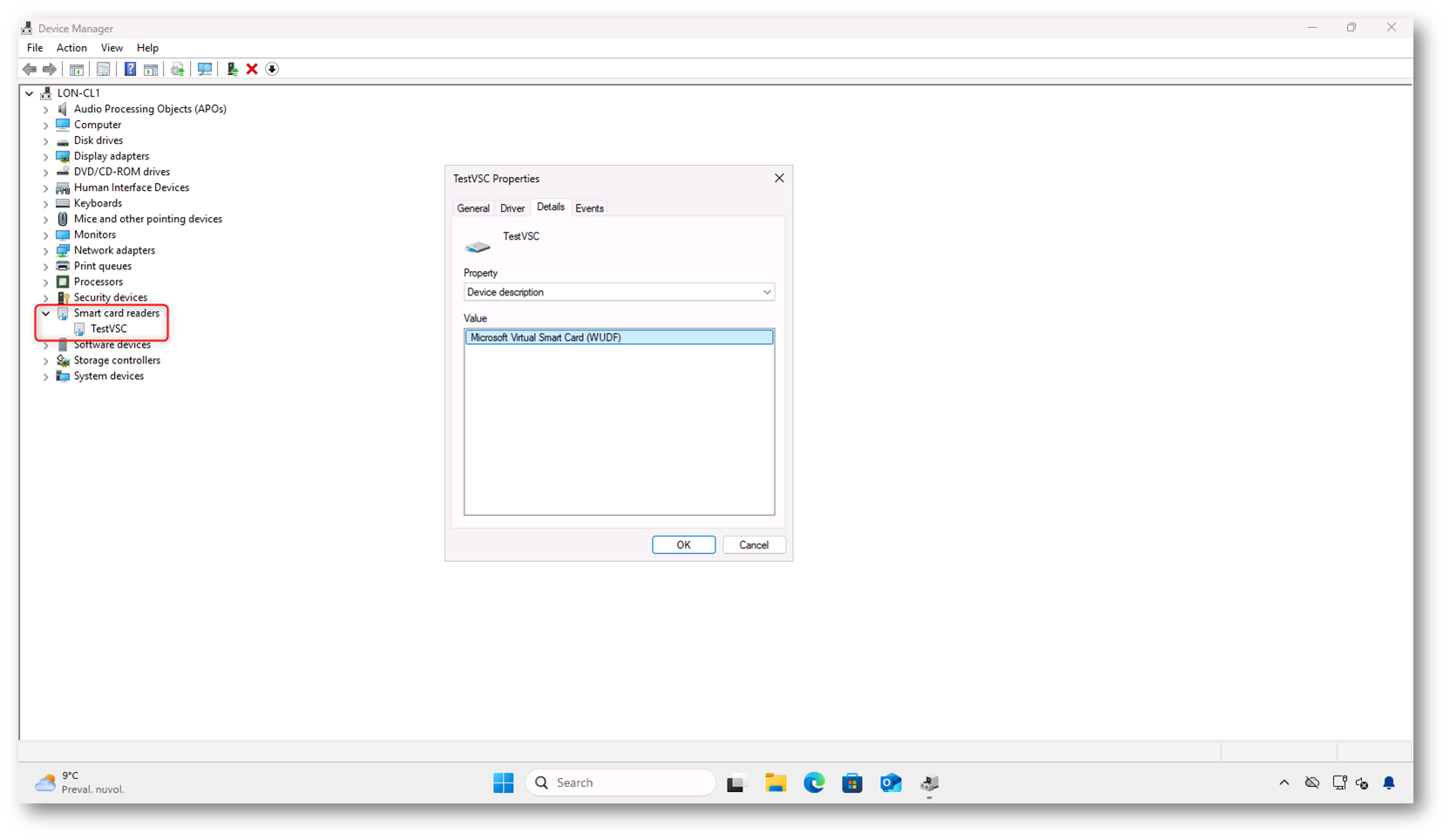The image size is (1450, 840).
Task: Click the Keyboards category icon
Action: [63, 203]
